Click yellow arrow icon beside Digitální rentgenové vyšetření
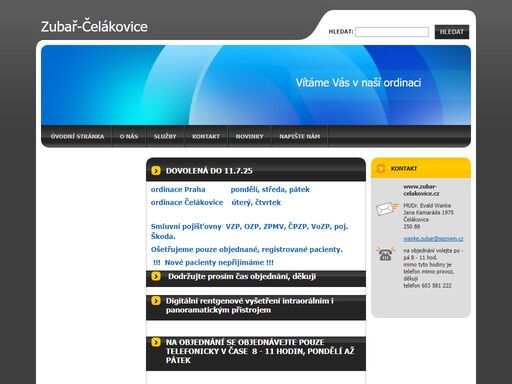 point(156,301)
